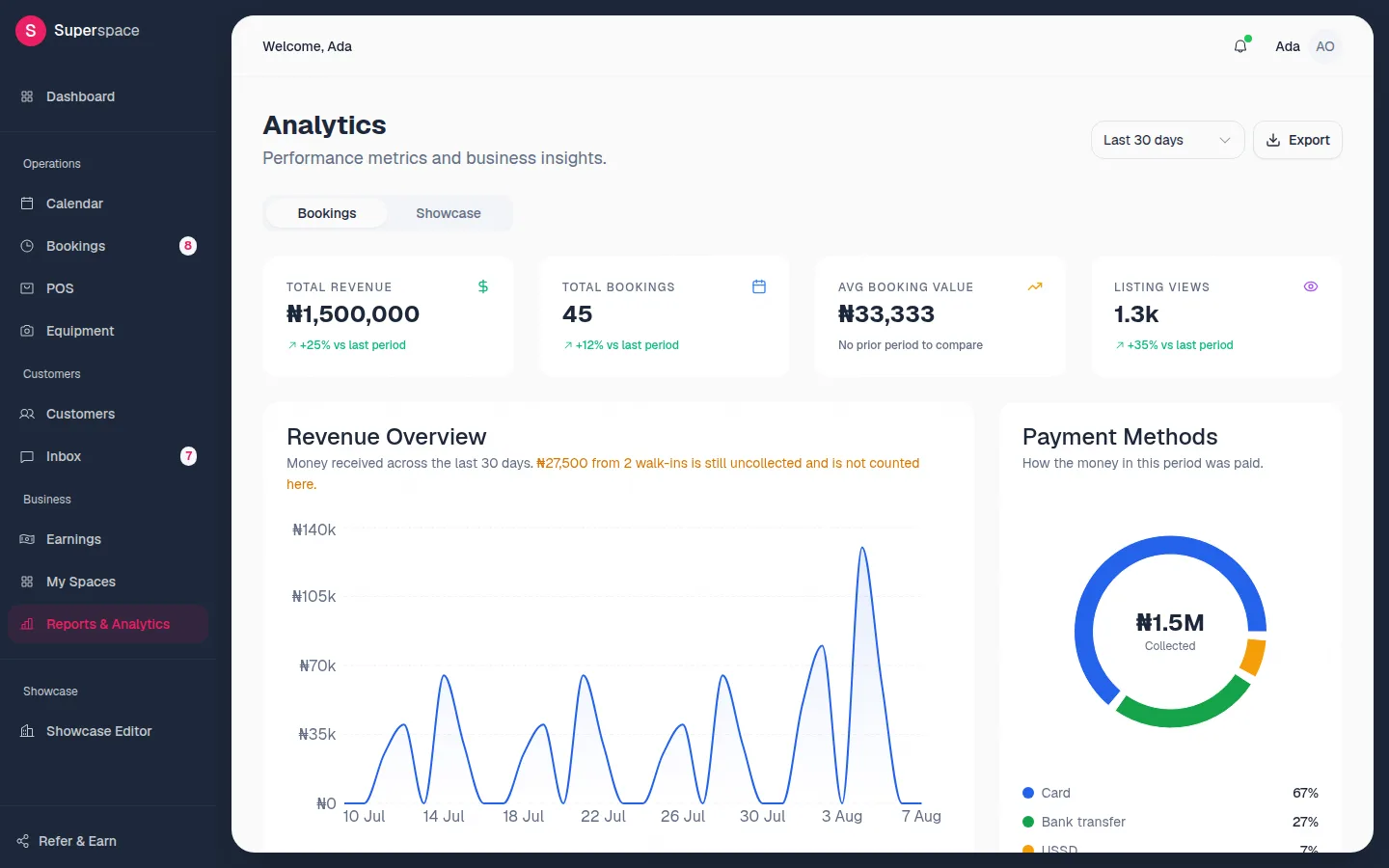The width and height of the screenshot is (1389, 868).
Task: Click the Earnings banknote icon
Action: (27, 539)
